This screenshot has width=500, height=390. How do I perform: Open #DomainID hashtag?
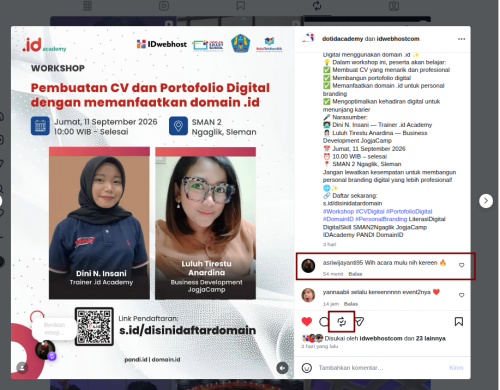[x=338, y=219]
